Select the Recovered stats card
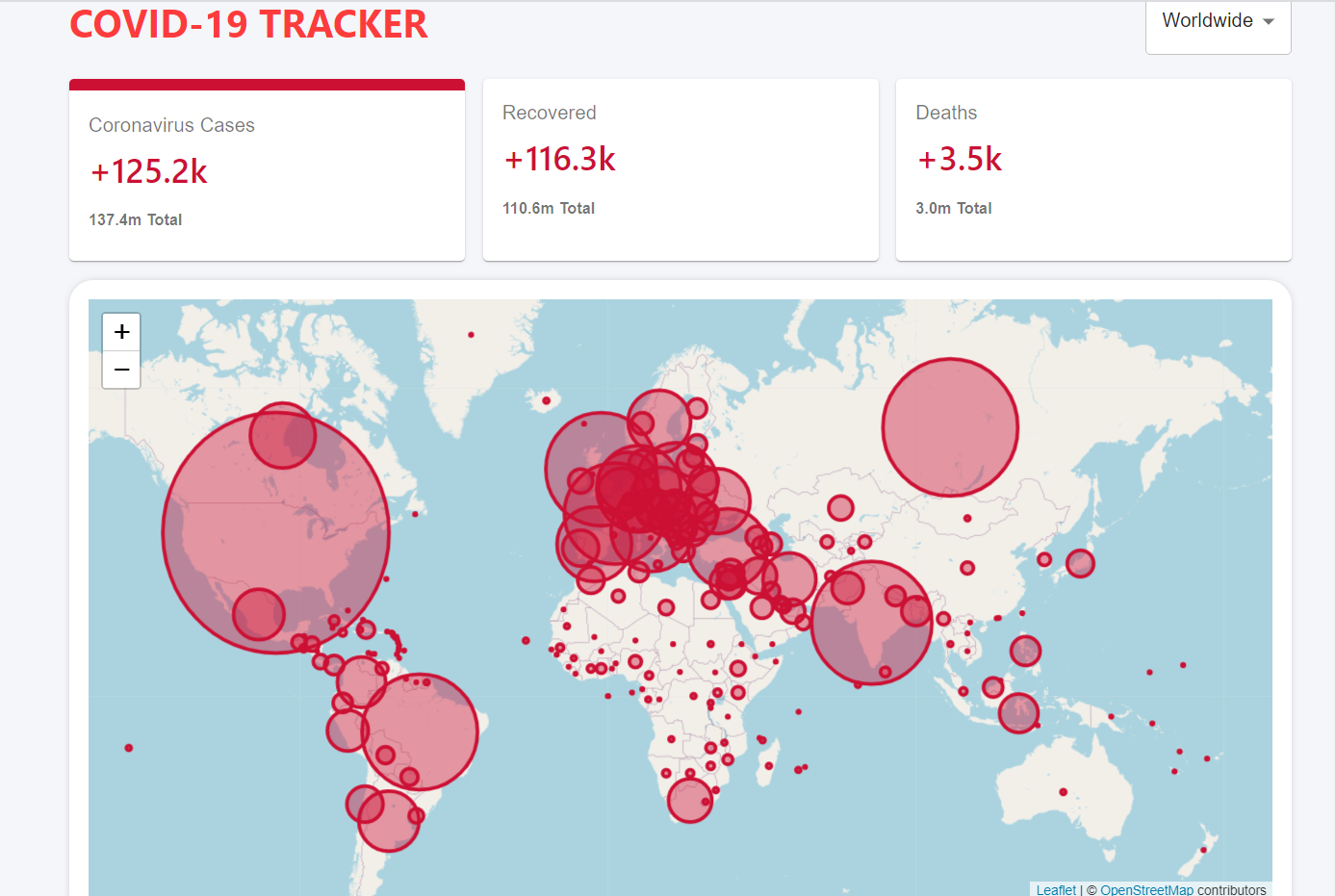This screenshot has width=1335, height=896. 680,170
